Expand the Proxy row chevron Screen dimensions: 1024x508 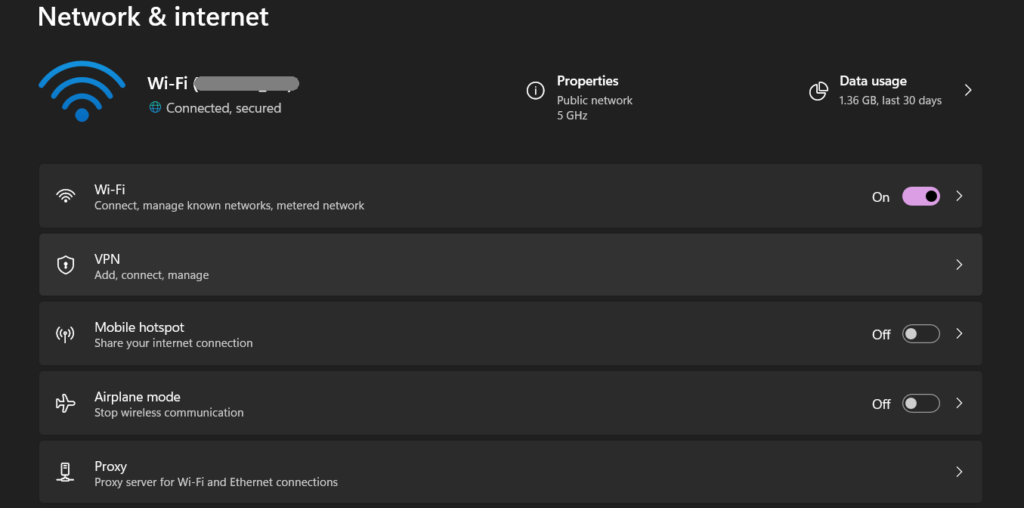(959, 472)
